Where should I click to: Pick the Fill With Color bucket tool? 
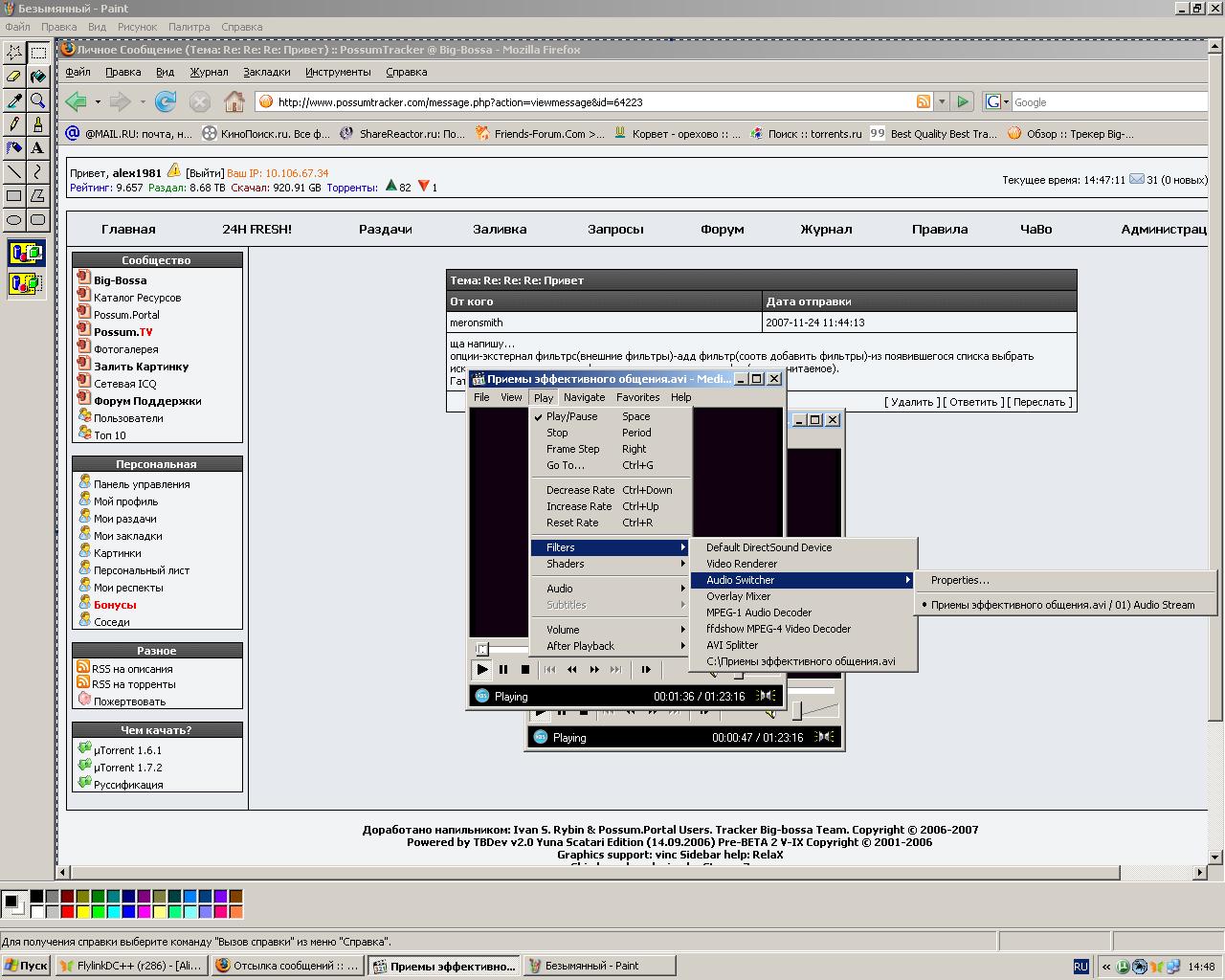coord(37,77)
